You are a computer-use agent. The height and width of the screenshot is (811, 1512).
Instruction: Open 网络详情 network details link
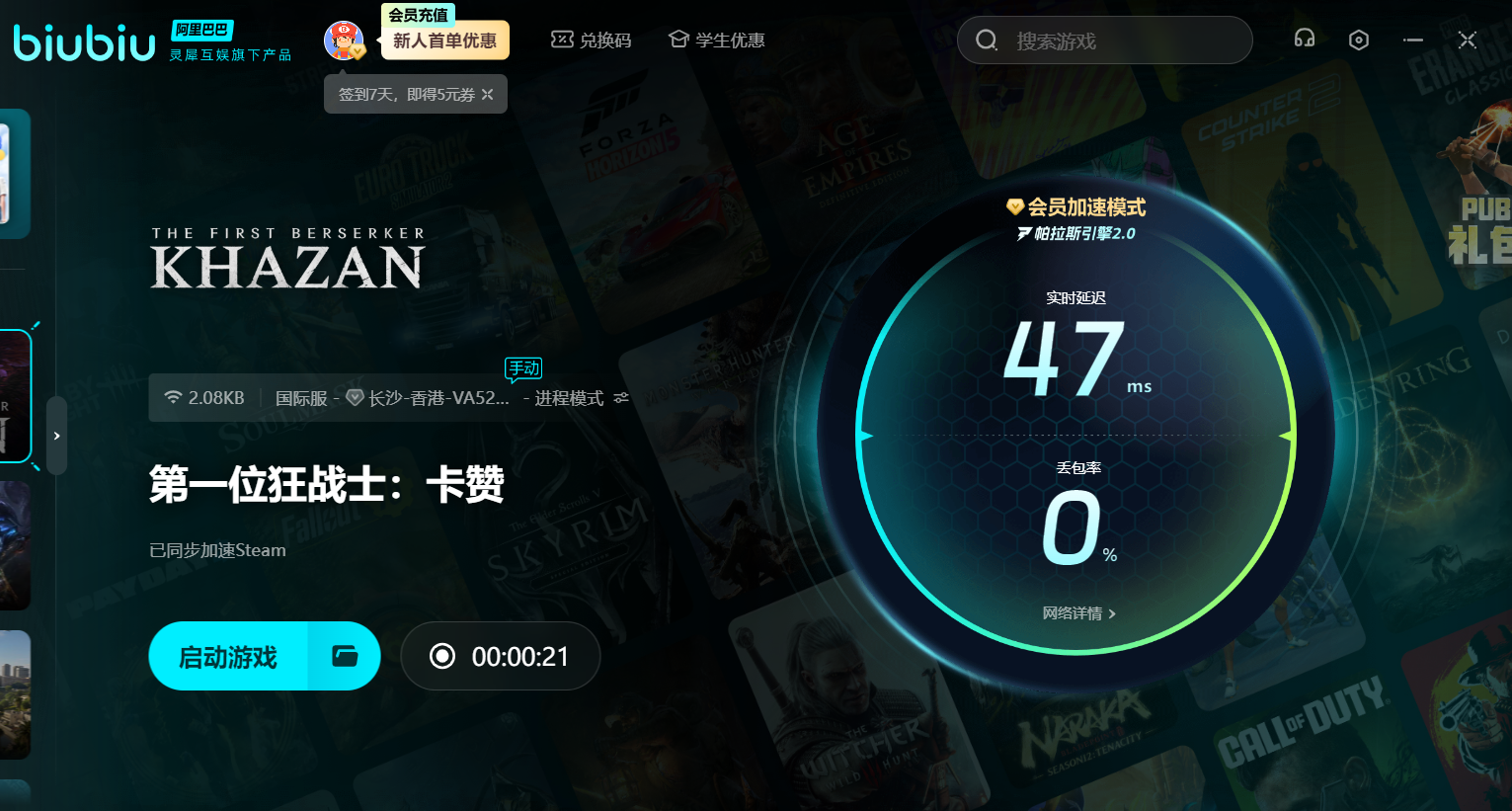(1078, 613)
